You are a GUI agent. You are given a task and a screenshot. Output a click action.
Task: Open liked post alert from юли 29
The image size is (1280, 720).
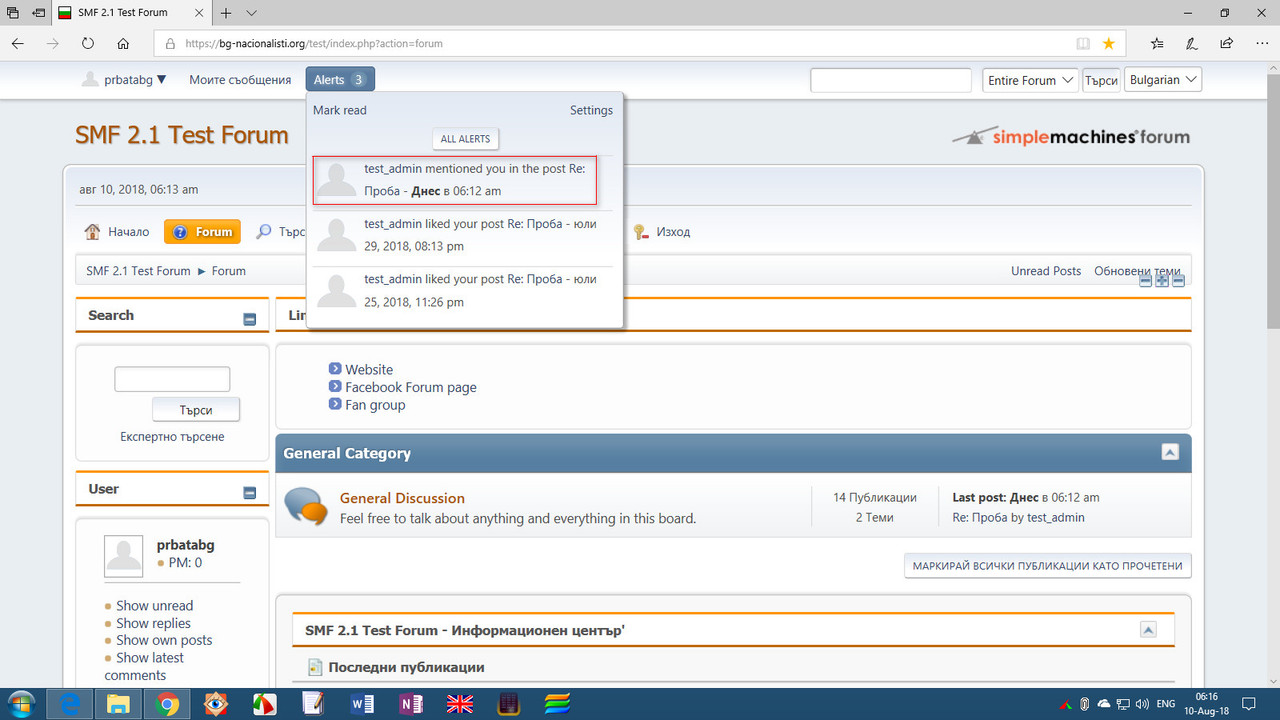[465, 235]
